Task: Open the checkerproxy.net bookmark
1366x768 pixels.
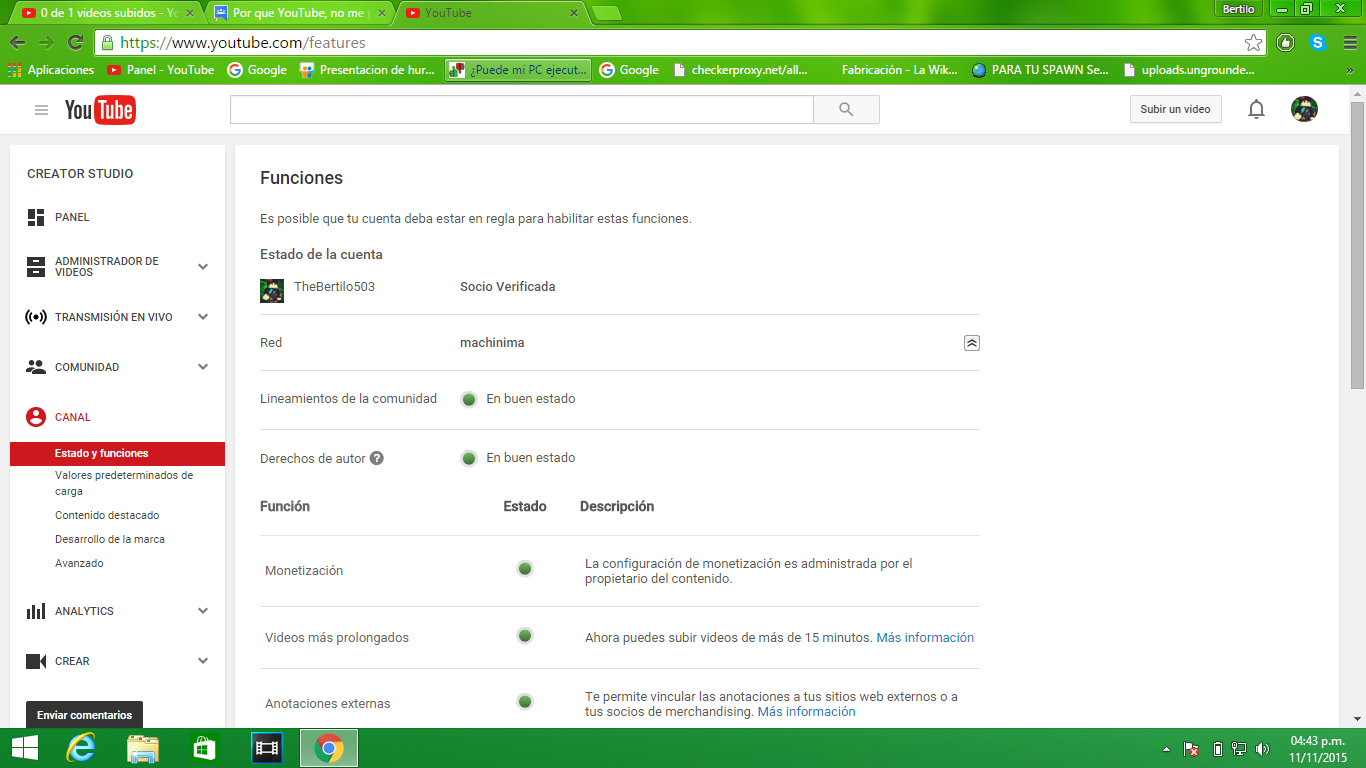Action: coord(741,70)
